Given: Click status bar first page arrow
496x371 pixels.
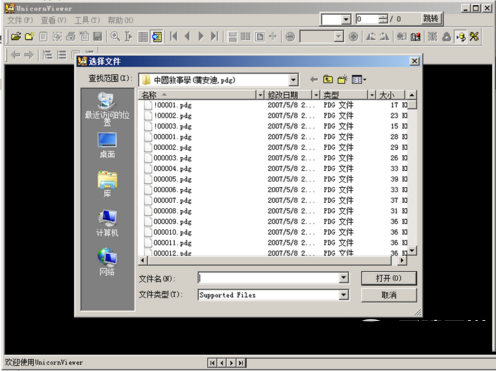Looking at the screenshot, I should 212,363.
